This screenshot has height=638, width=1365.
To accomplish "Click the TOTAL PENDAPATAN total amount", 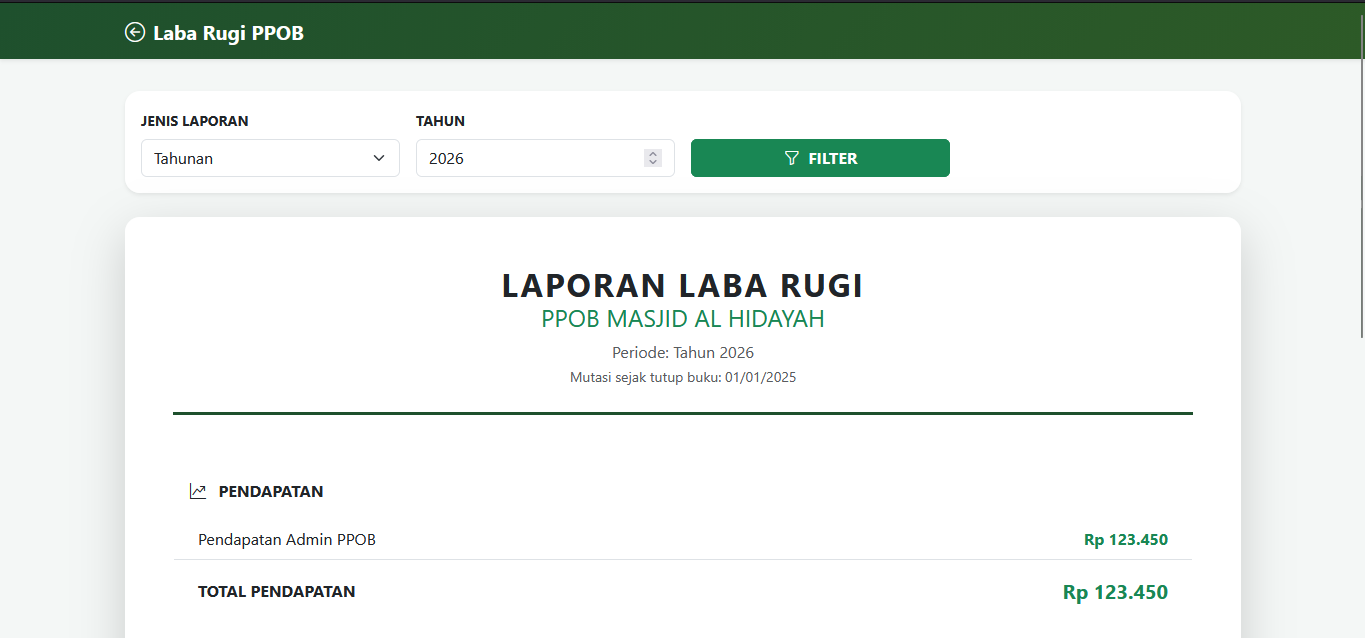I will point(1114,591).
